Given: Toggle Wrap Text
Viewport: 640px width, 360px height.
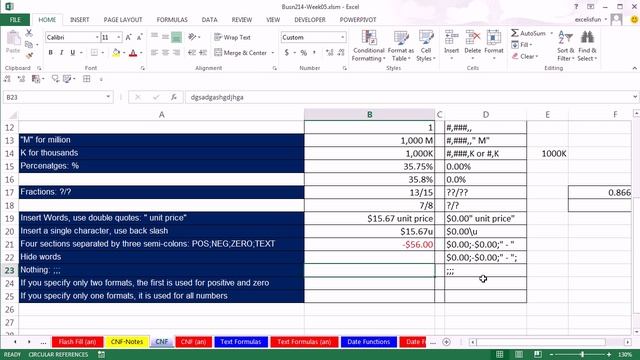Looking at the screenshot, I should [232, 37].
